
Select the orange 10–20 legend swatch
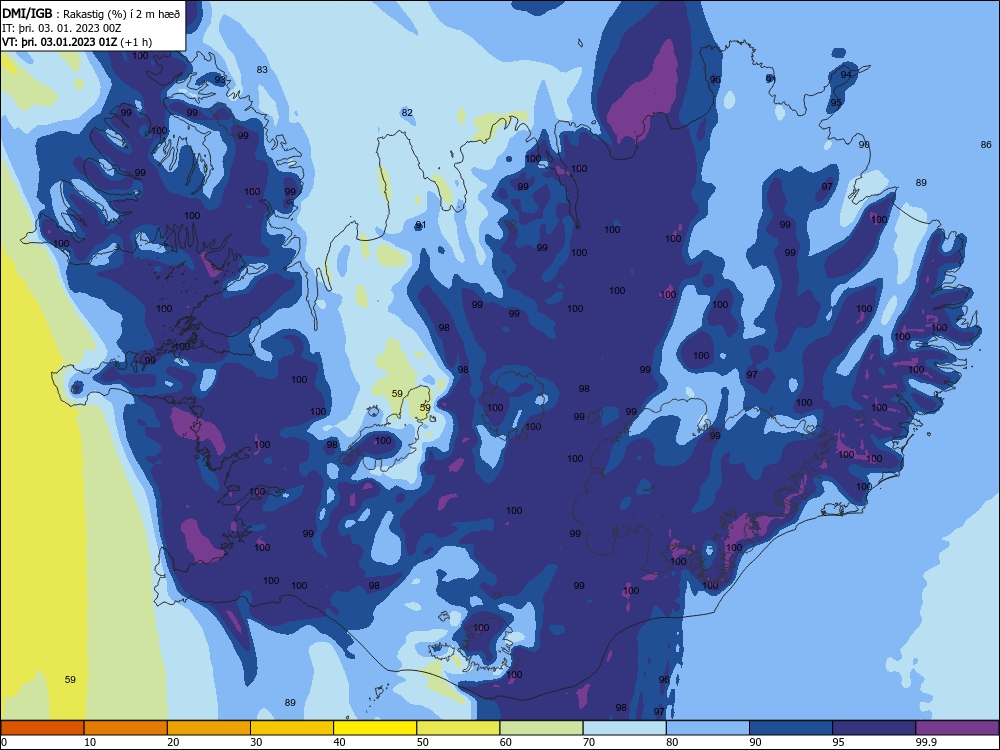[126, 728]
